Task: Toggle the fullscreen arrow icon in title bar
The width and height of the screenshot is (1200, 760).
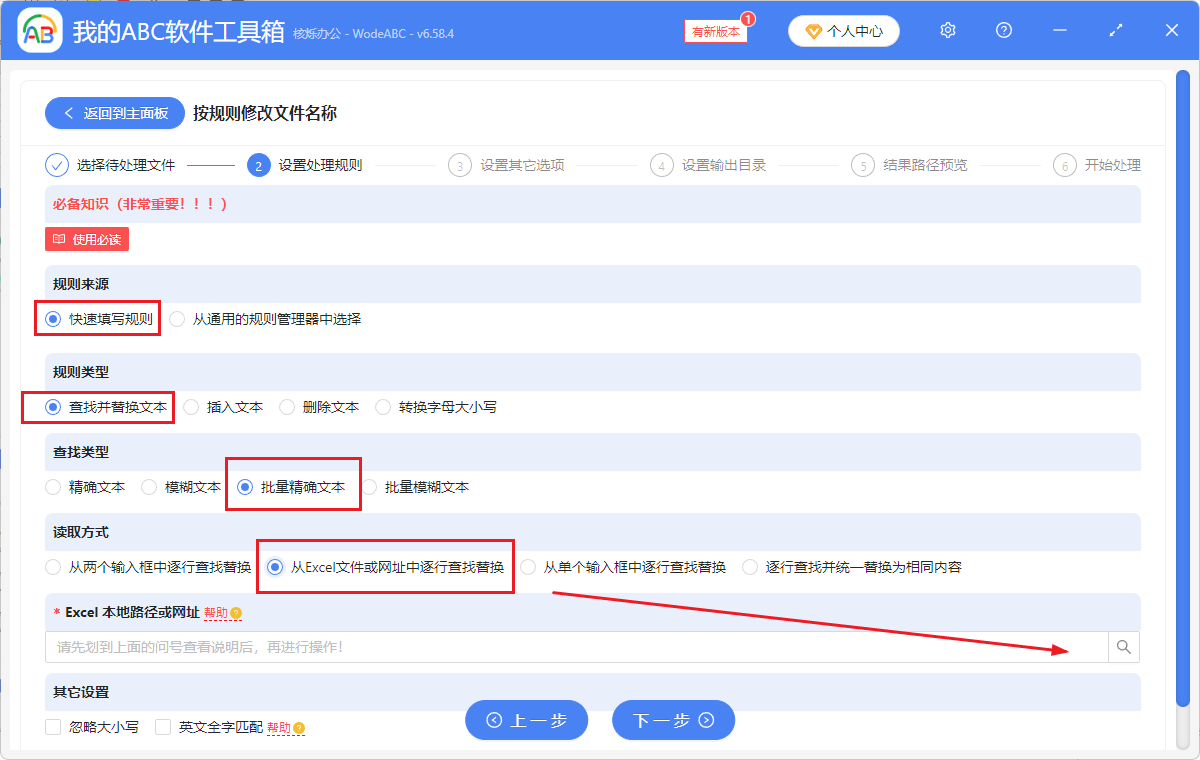Action: pyautogui.click(x=1115, y=30)
